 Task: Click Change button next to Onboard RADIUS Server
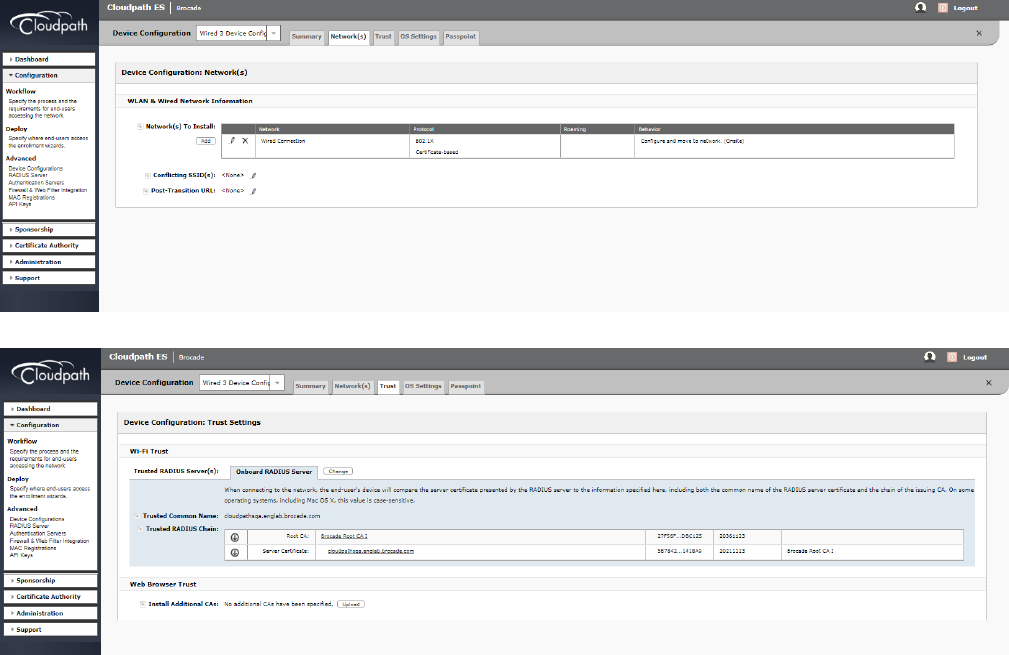pos(338,472)
